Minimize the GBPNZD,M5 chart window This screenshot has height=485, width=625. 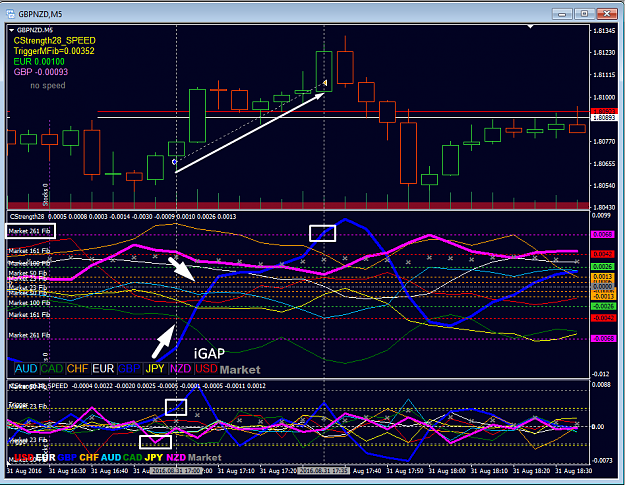562,14
